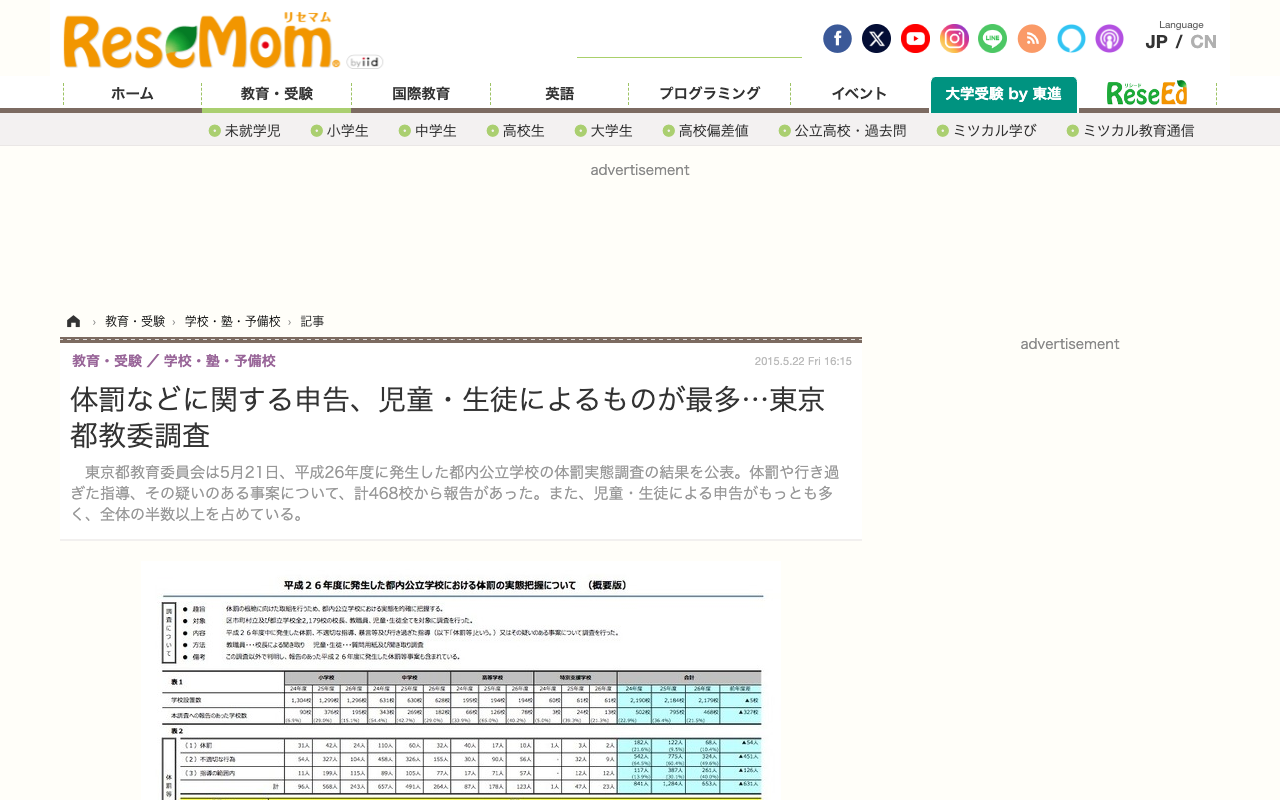Open the Facebook social icon

coord(837,39)
